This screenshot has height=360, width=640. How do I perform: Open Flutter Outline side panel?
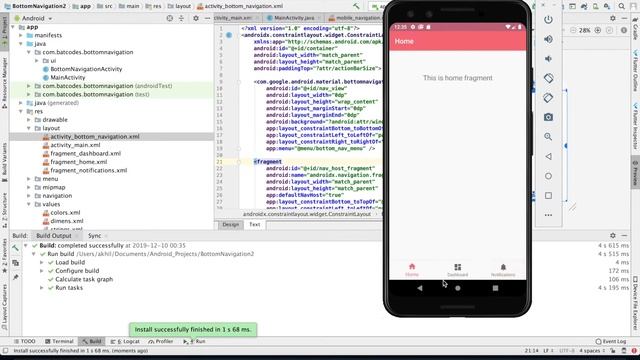pyautogui.click(x=635, y=70)
